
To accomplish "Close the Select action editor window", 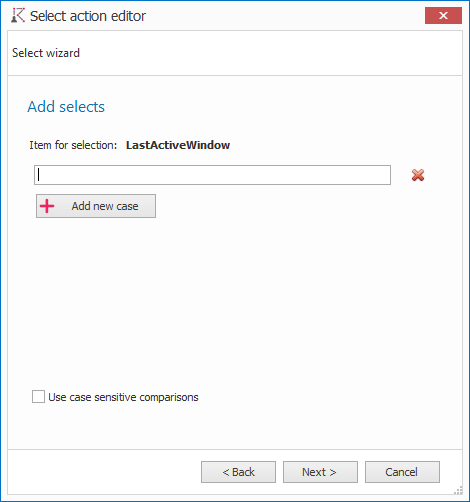I will pos(443,15).
